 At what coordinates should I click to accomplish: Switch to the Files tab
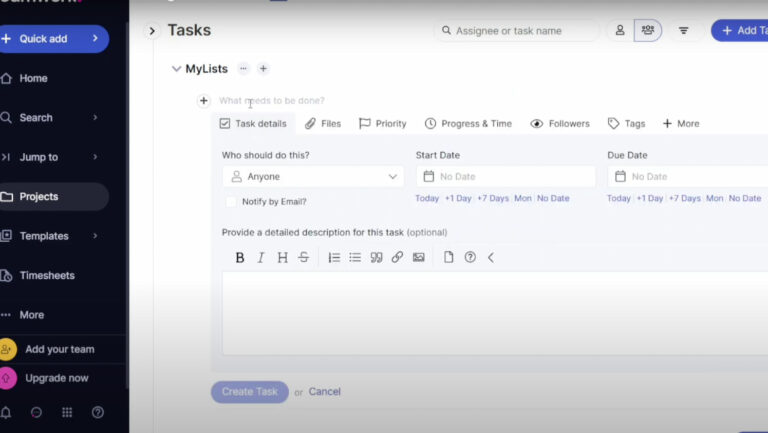point(323,124)
